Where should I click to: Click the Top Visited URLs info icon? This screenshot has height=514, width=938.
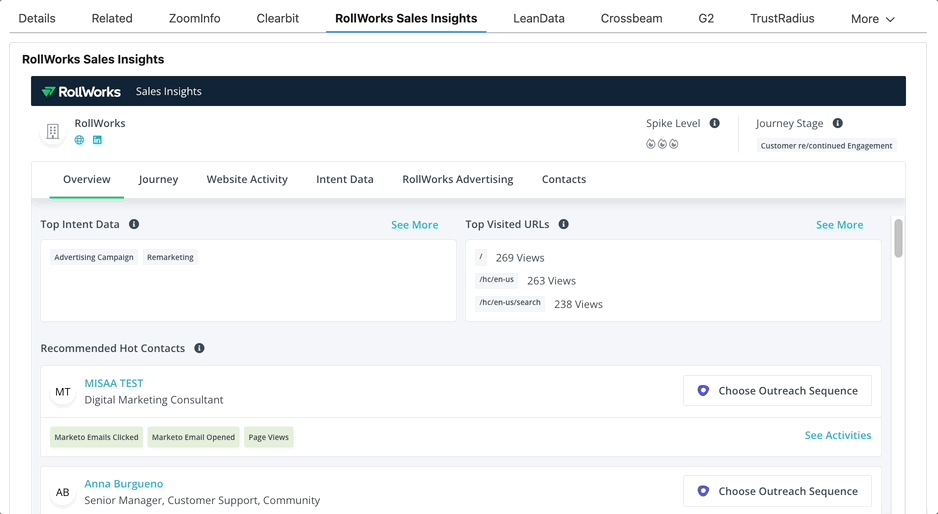pos(564,225)
